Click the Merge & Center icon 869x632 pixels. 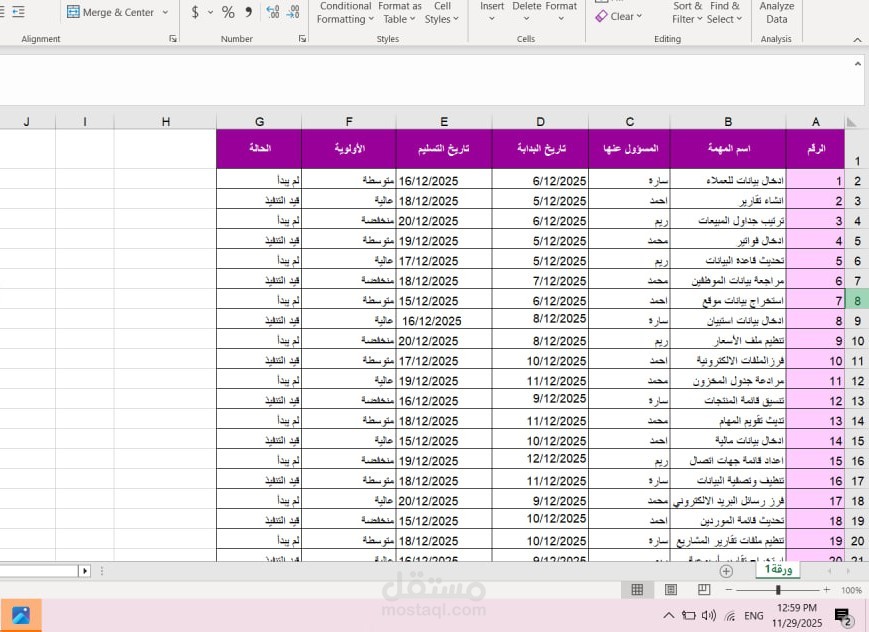tap(73, 12)
